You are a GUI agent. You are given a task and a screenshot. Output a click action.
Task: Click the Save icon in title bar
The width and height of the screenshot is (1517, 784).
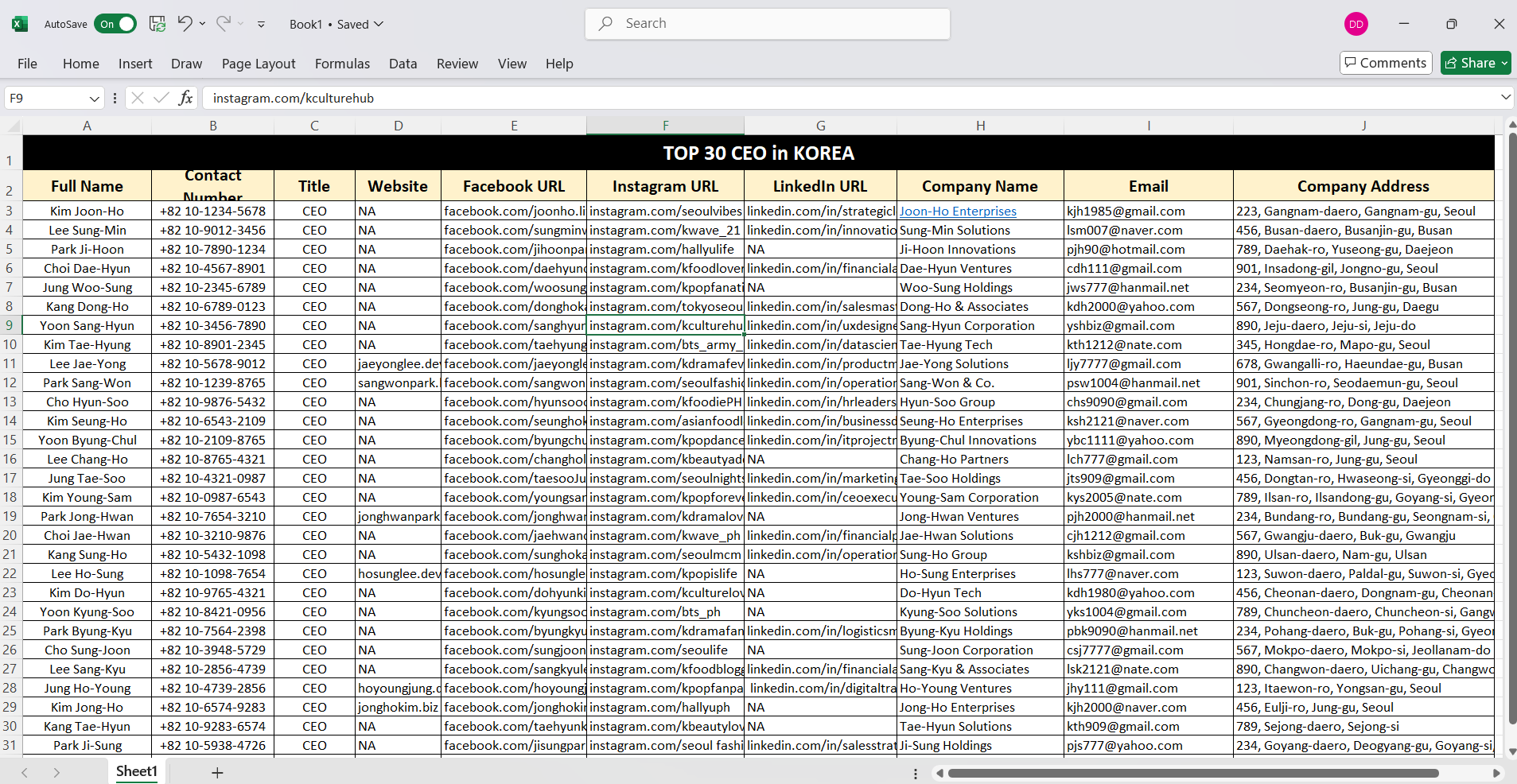tap(158, 24)
